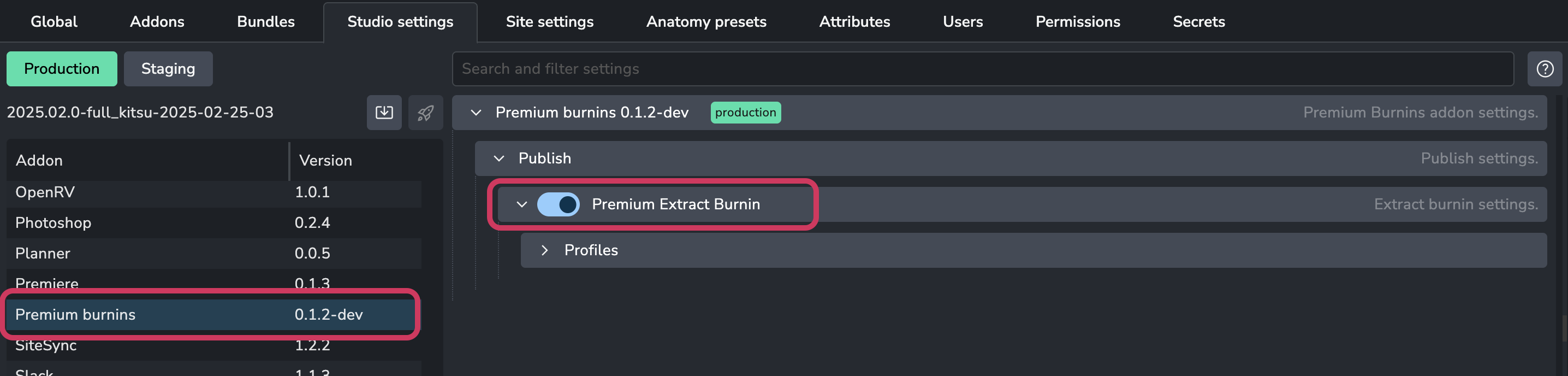Collapse the Premium Extract Burnin chevron
This screenshot has width=1568, height=376.
521,204
